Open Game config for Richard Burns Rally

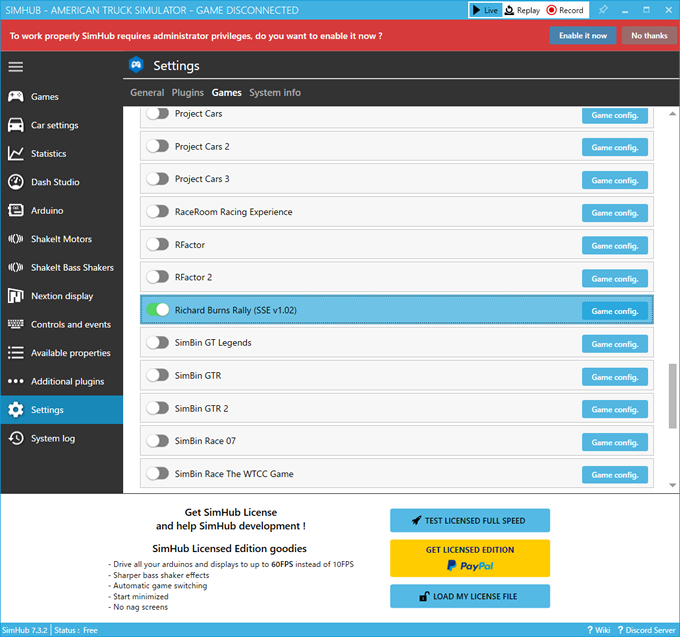(x=615, y=311)
